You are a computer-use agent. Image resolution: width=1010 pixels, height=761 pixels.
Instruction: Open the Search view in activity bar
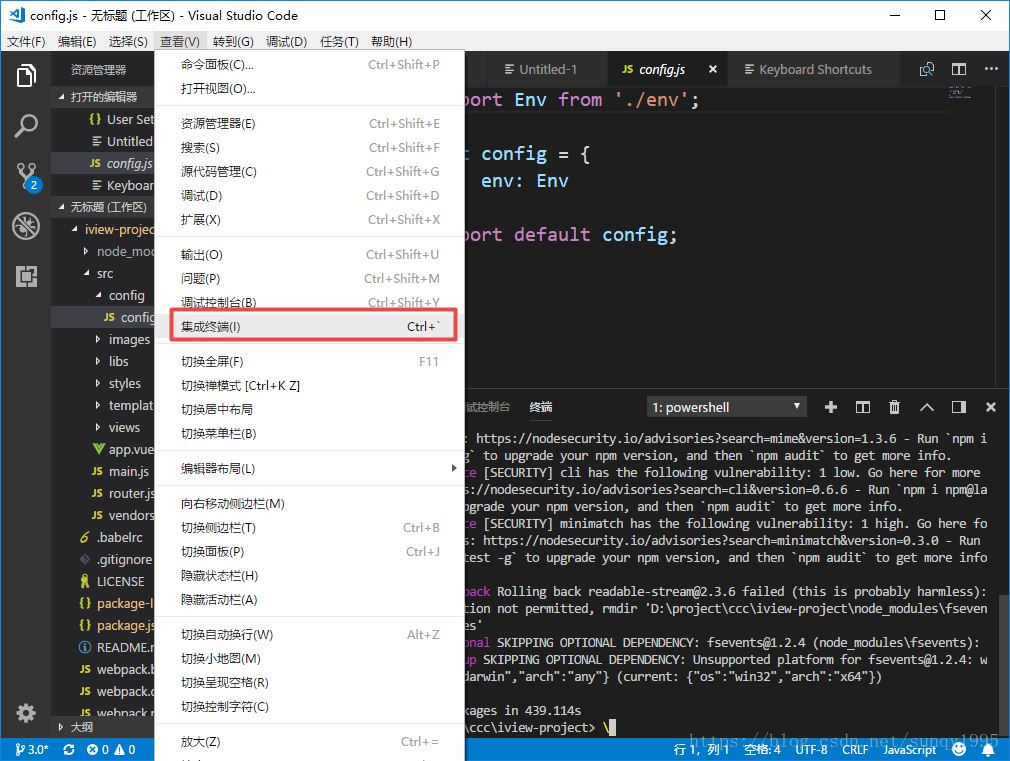click(26, 126)
